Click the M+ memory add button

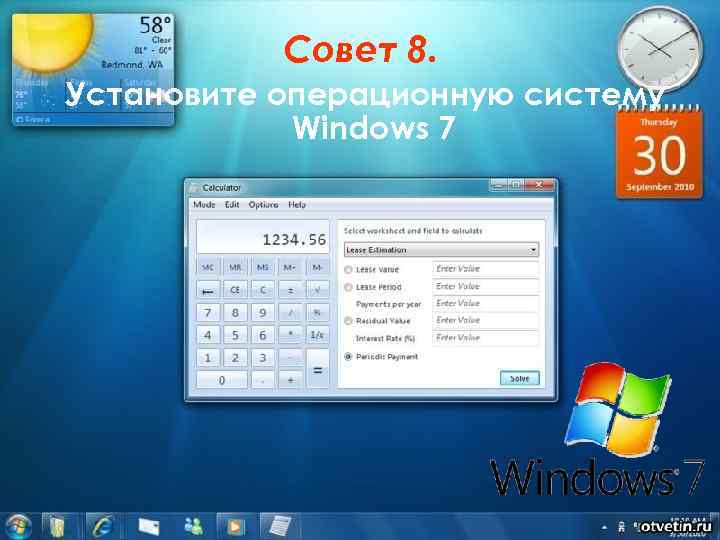click(x=290, y=267)
